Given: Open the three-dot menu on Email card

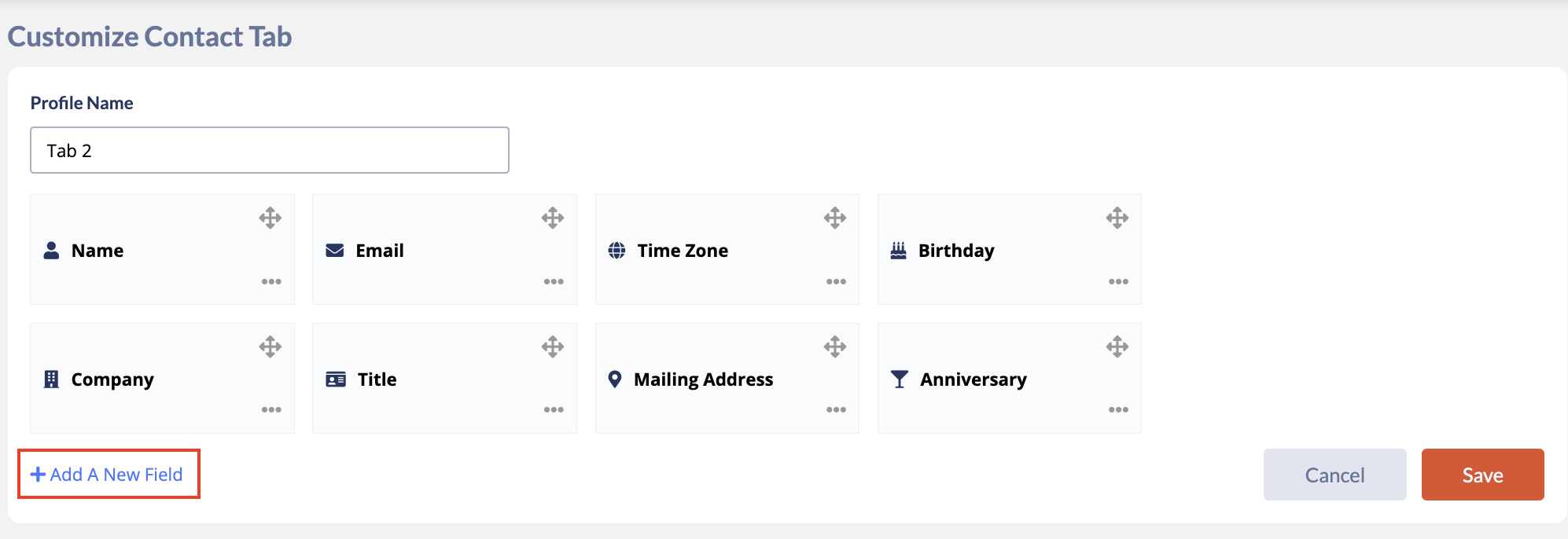Looking at the screenshot, I should click(554, 281).
